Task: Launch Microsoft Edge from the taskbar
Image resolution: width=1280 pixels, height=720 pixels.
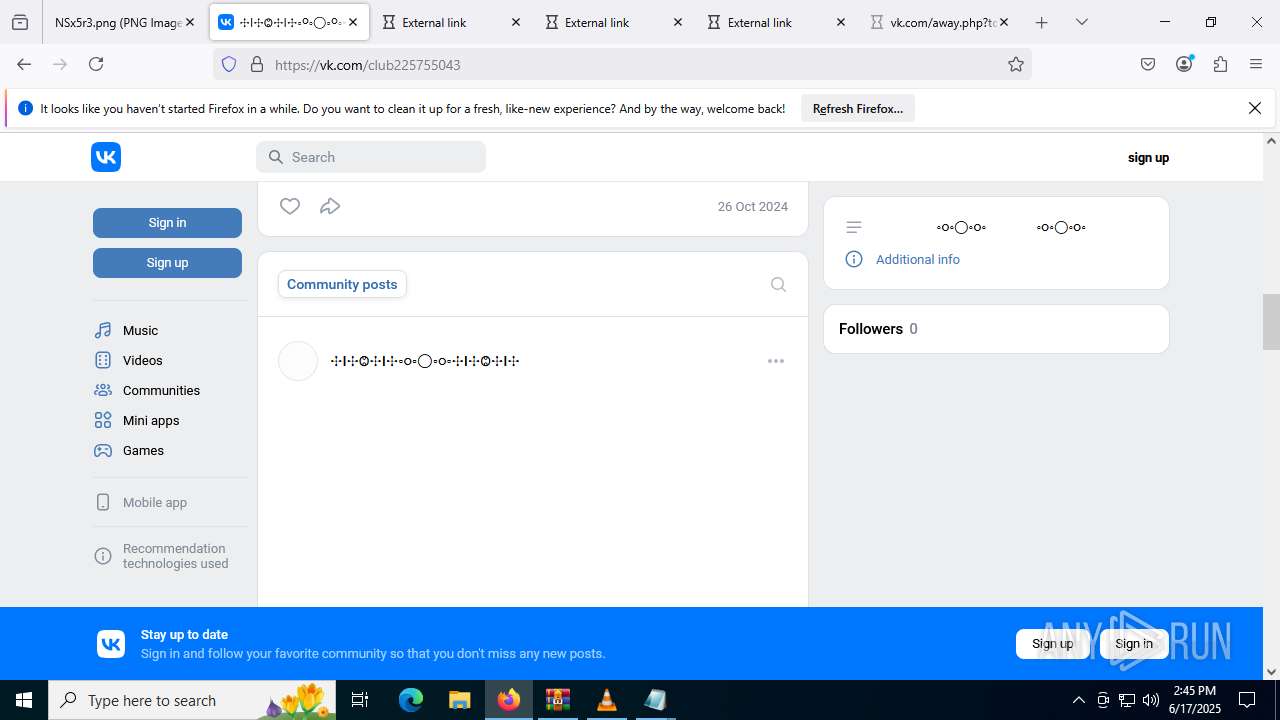Action: point(411,700)
